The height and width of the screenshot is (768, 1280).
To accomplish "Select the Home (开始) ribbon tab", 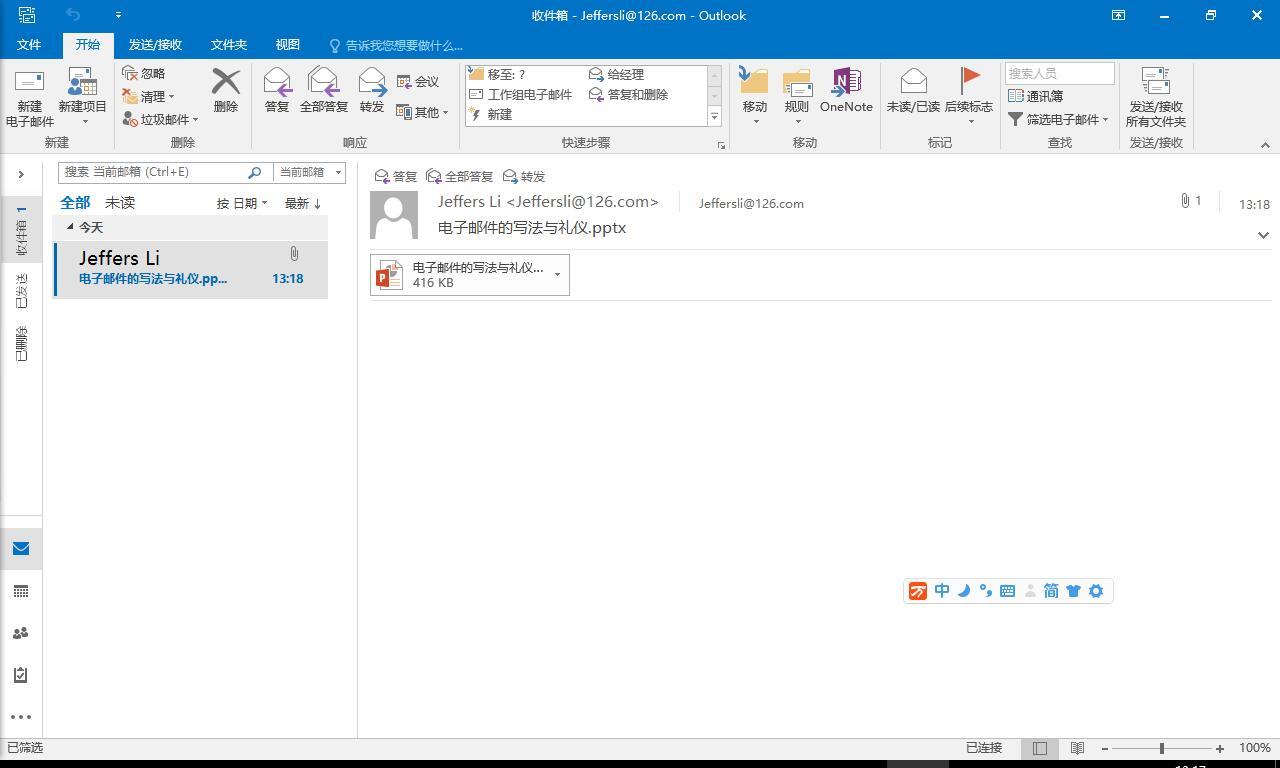I will pyautogui.click(x=88, y=45).
